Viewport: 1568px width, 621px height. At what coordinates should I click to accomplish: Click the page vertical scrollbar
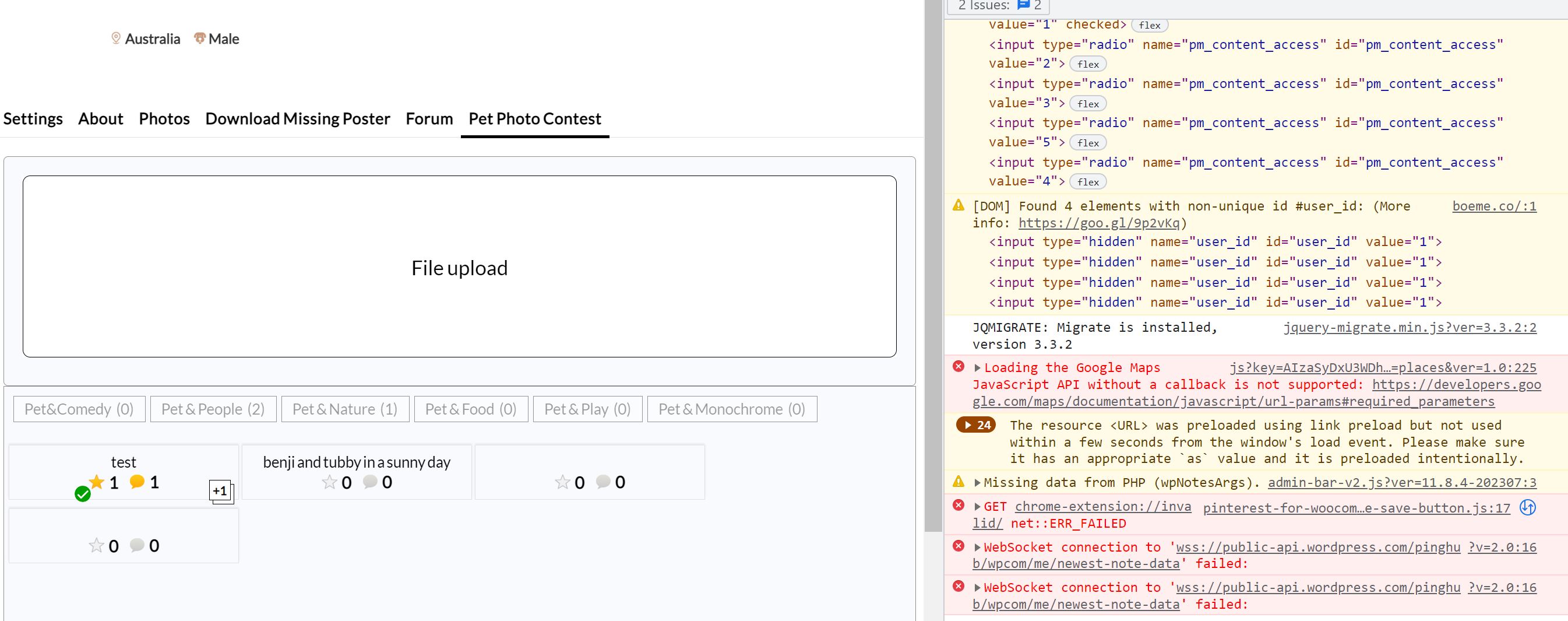932,265
